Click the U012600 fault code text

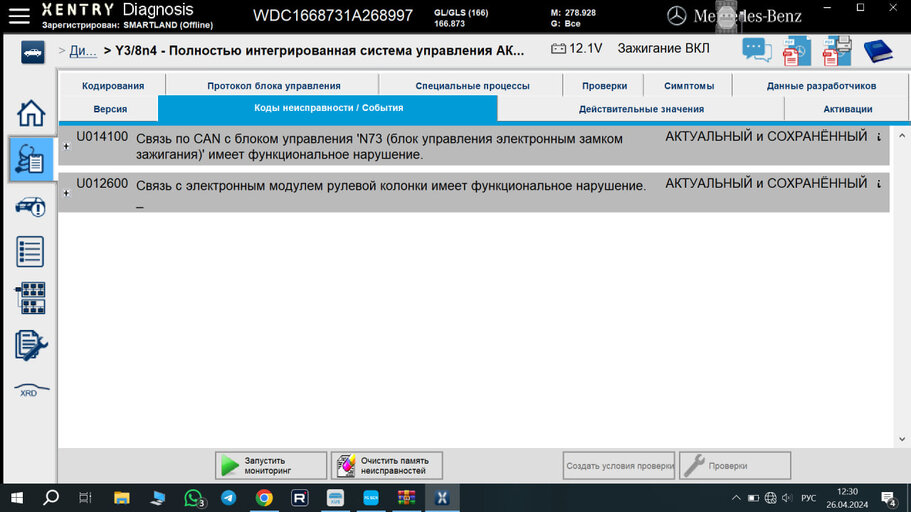pos(102,184)
